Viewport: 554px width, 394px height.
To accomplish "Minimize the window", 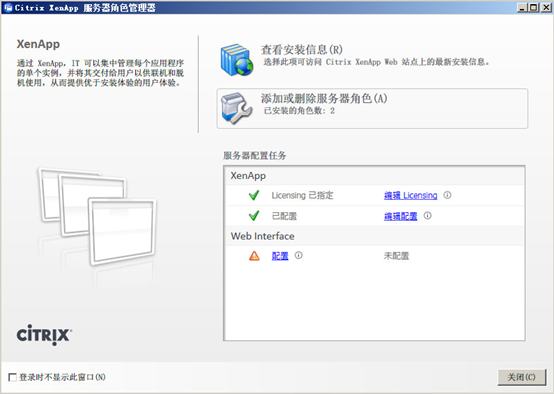I will pyautogui.click(x=522, y=7).
